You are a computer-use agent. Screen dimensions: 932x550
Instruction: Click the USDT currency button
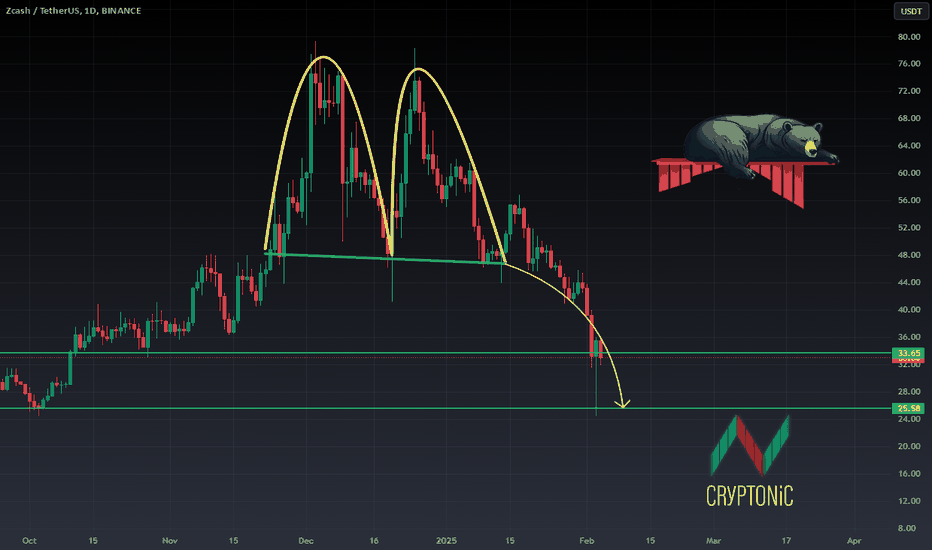911,11
